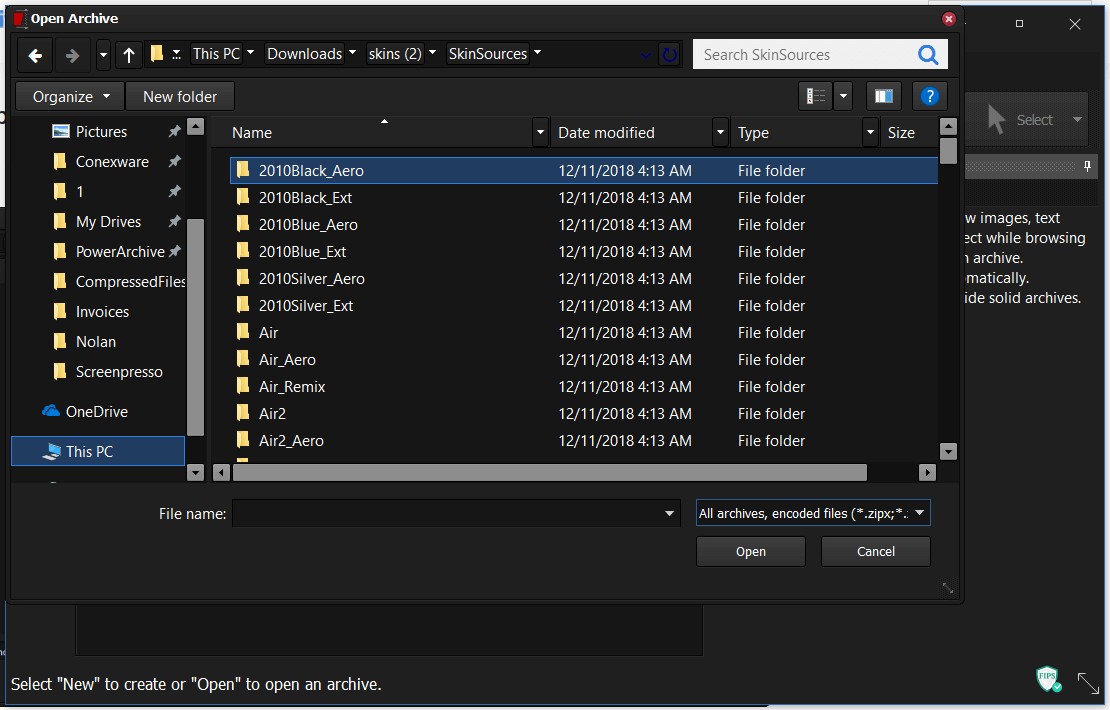1110x710 pixels.
Task: Open the Organize menu
Action: coord(70,97)
